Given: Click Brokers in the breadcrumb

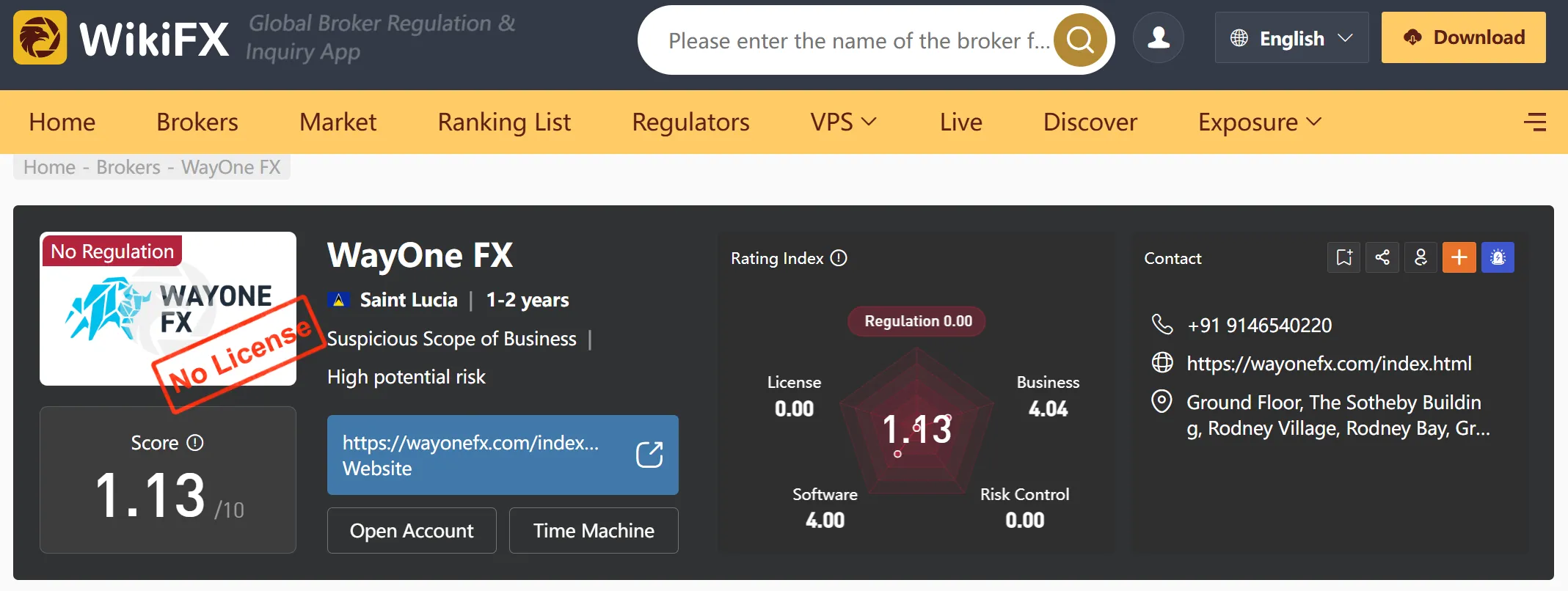Looking at the screenshot, I should [128, 167].
